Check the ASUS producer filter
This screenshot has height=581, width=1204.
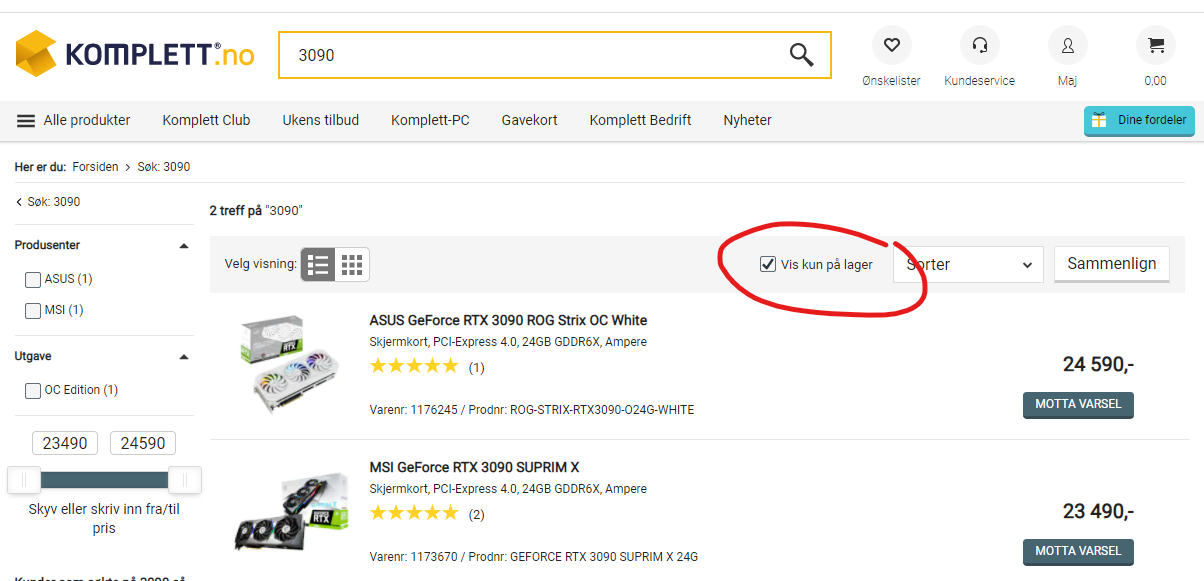click(x=33, y=279)
